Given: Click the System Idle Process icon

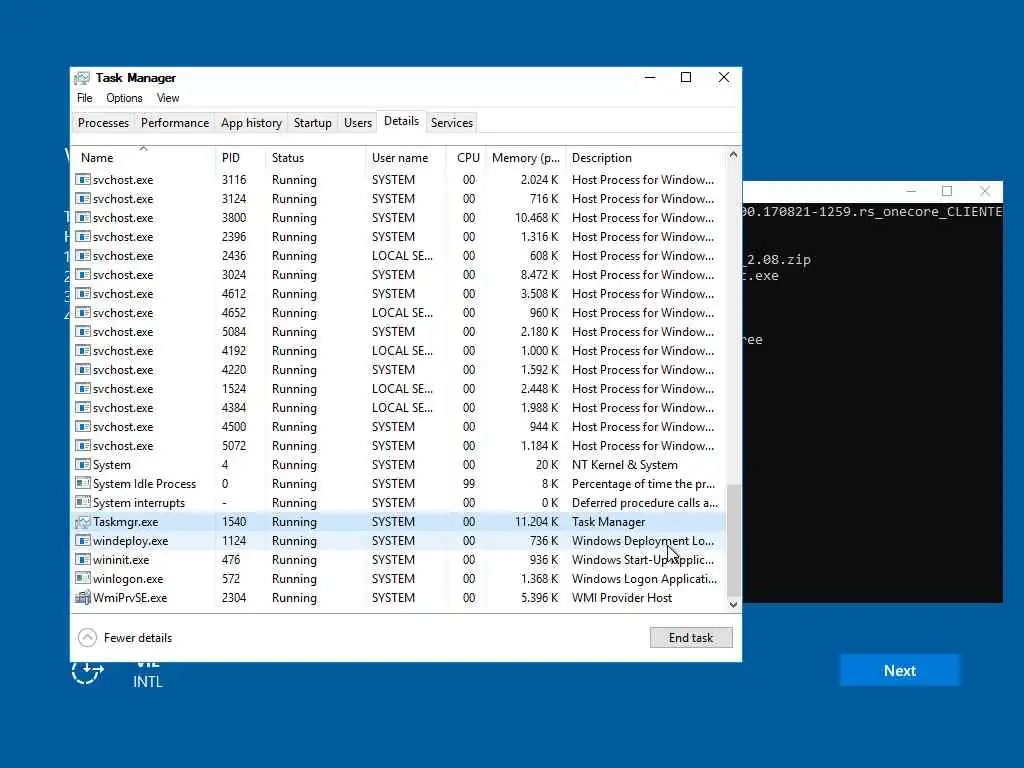Looking at the screenshot, I should 82,483.
